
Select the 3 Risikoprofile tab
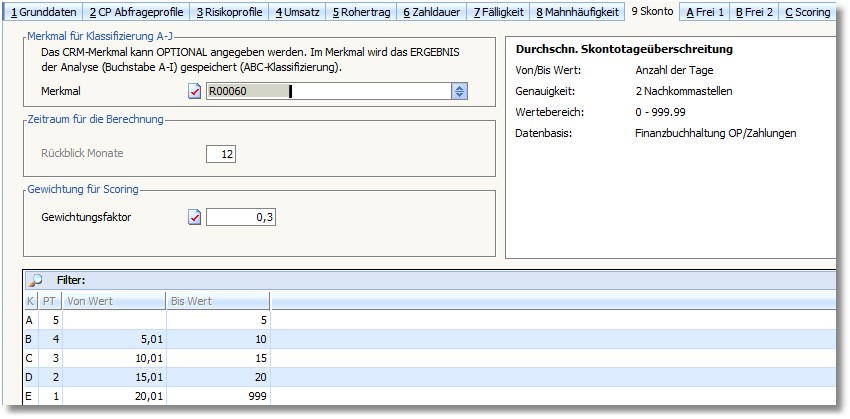click(x=228, y=12)
